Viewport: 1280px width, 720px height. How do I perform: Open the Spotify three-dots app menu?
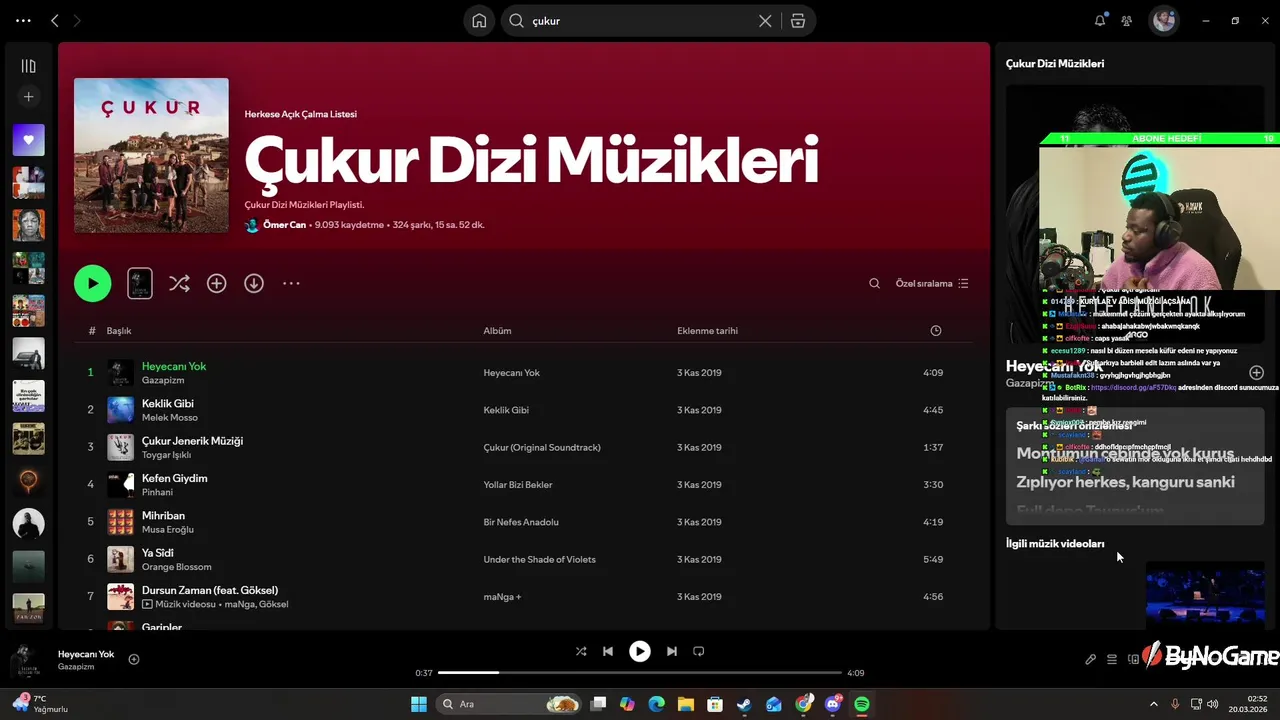tap(23, 20)
